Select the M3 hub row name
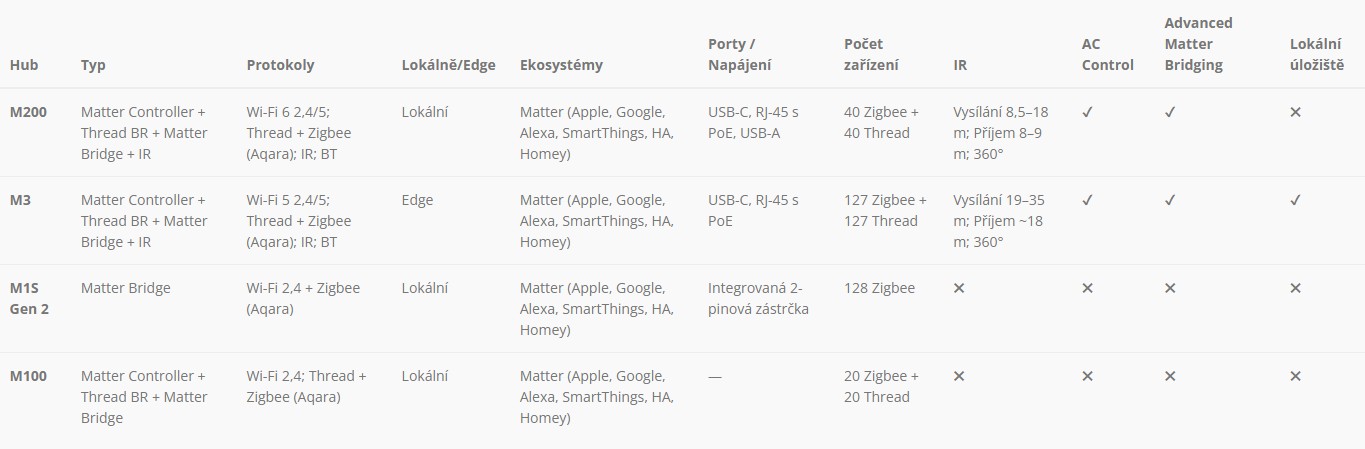Screen dimensions: 1365x449 [20, 200]
